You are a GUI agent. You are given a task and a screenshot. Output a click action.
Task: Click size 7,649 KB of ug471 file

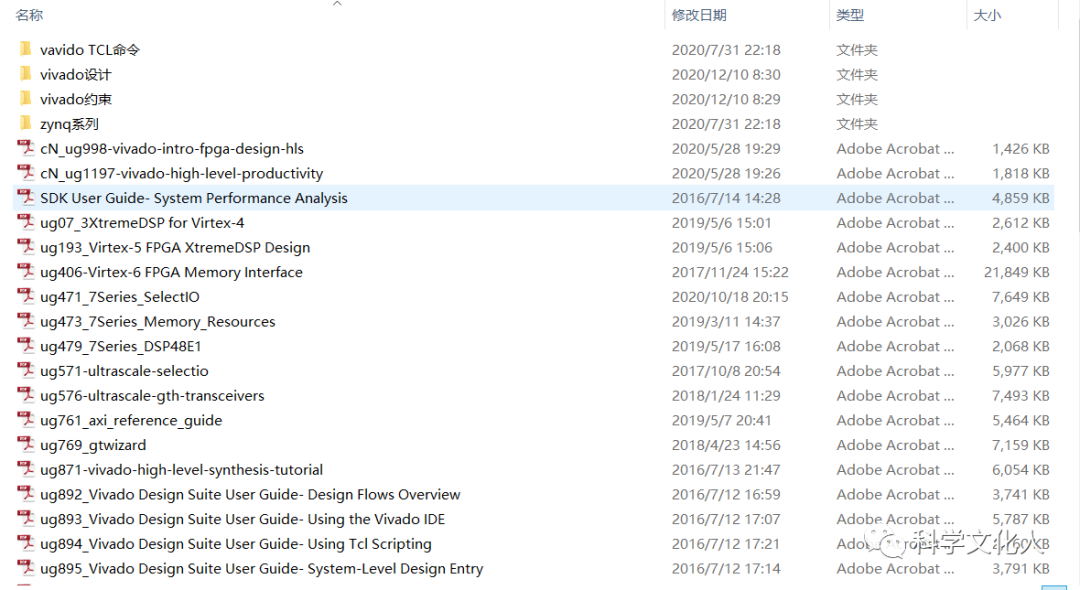(1021, 297)
